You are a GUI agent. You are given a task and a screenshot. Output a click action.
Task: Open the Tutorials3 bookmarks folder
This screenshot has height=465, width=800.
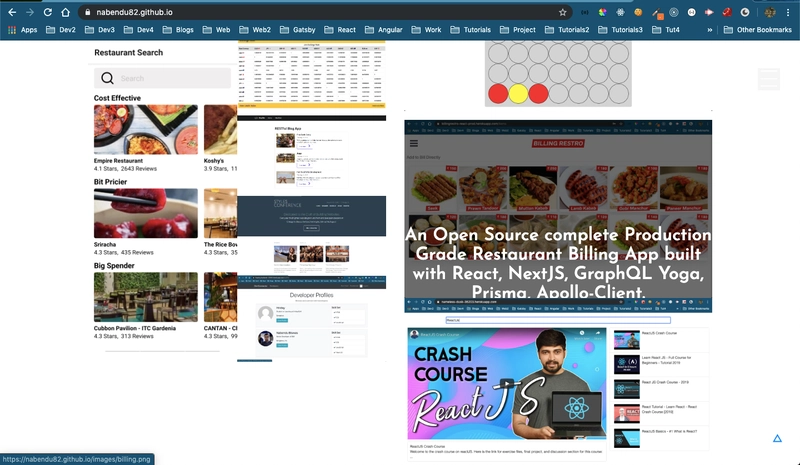pyautogui.click(x=620, y=30)
